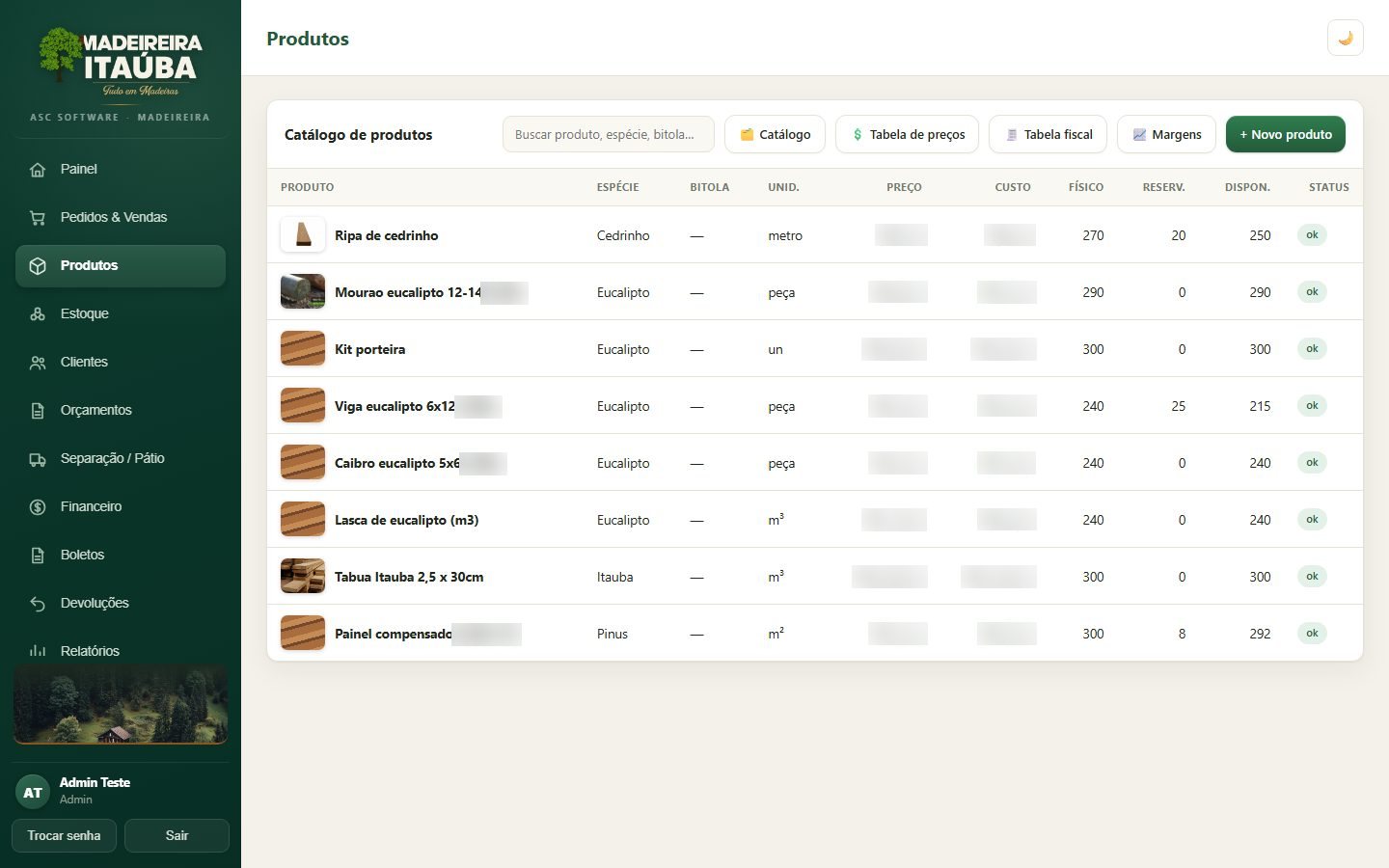Open the Estoque section
This screenshot has width=1389, height=868.
[121, 314]
